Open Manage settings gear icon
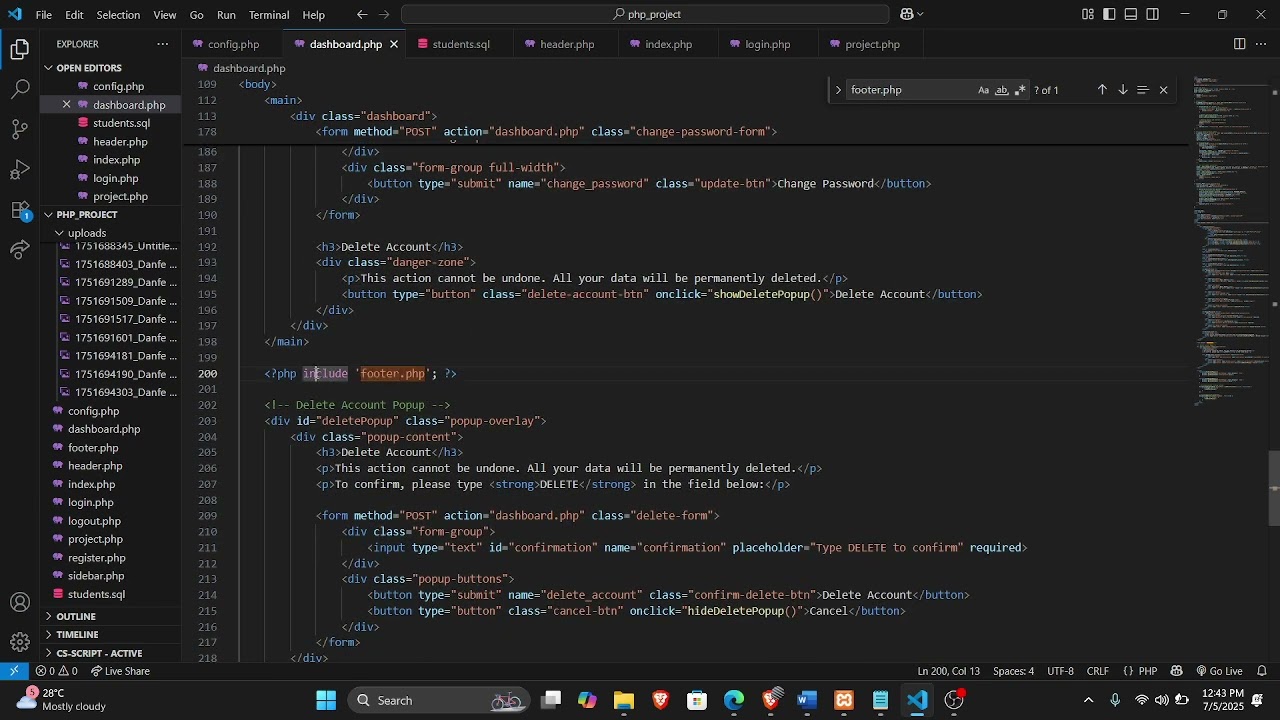The image size is (1280, 720). (20, 642)
